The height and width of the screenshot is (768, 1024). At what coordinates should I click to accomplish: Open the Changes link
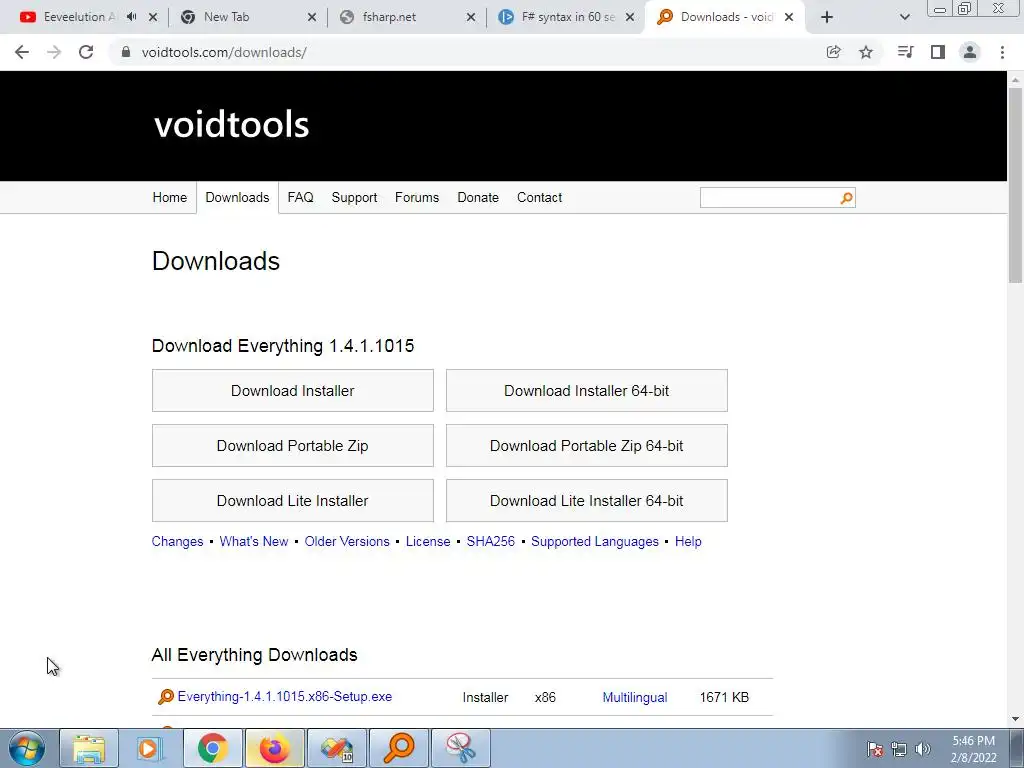point(178,541)
